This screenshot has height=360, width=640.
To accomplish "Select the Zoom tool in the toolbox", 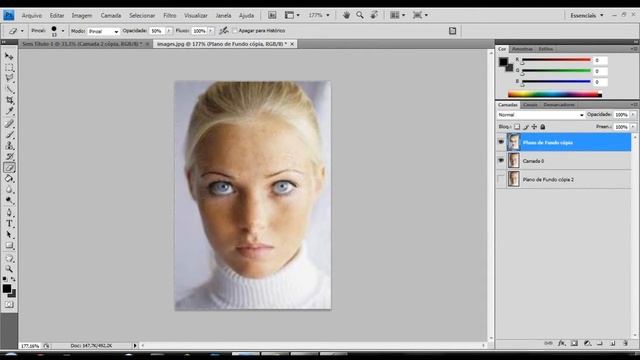I will click(9, 269).
